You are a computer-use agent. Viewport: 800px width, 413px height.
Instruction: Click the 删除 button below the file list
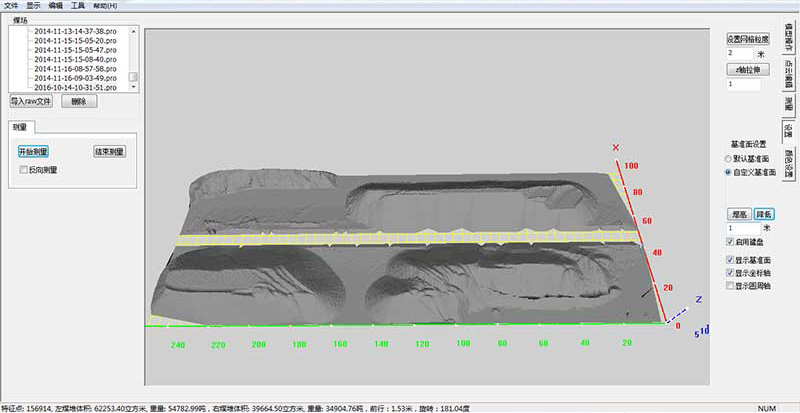pos(79,101)
